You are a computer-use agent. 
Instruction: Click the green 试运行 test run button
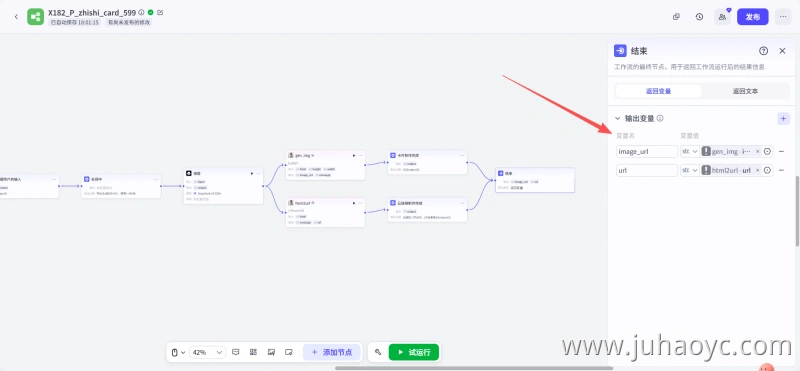click(414, 352)
